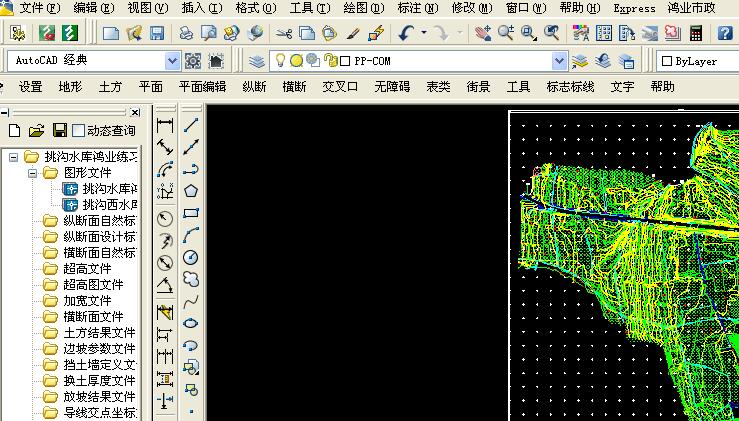739x421 pixels.
Task: Enable the 动态查询 checkbox
Action: click(79, 130)
